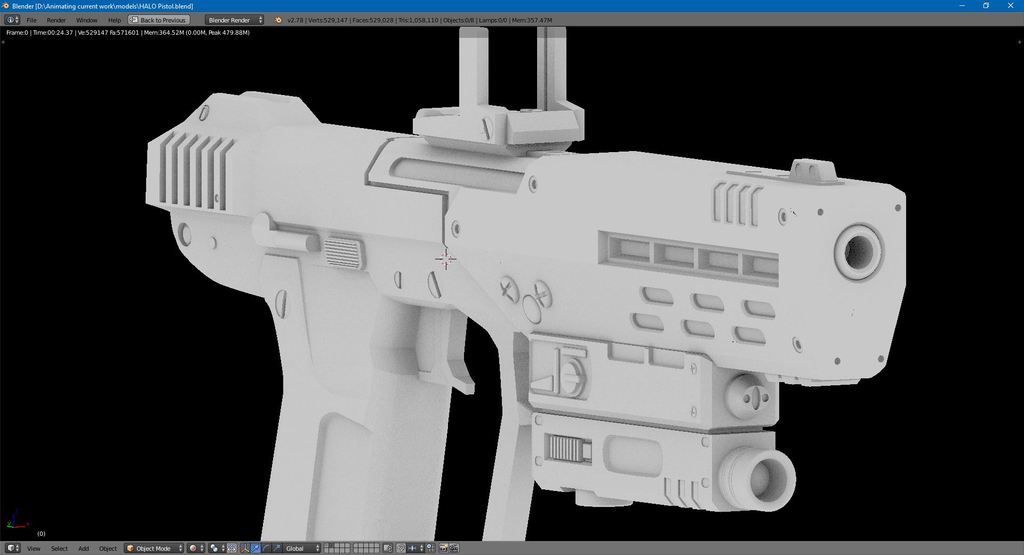Click the Blender logo icon in header
Viewport: 1024px width, 555px height.
278,20
